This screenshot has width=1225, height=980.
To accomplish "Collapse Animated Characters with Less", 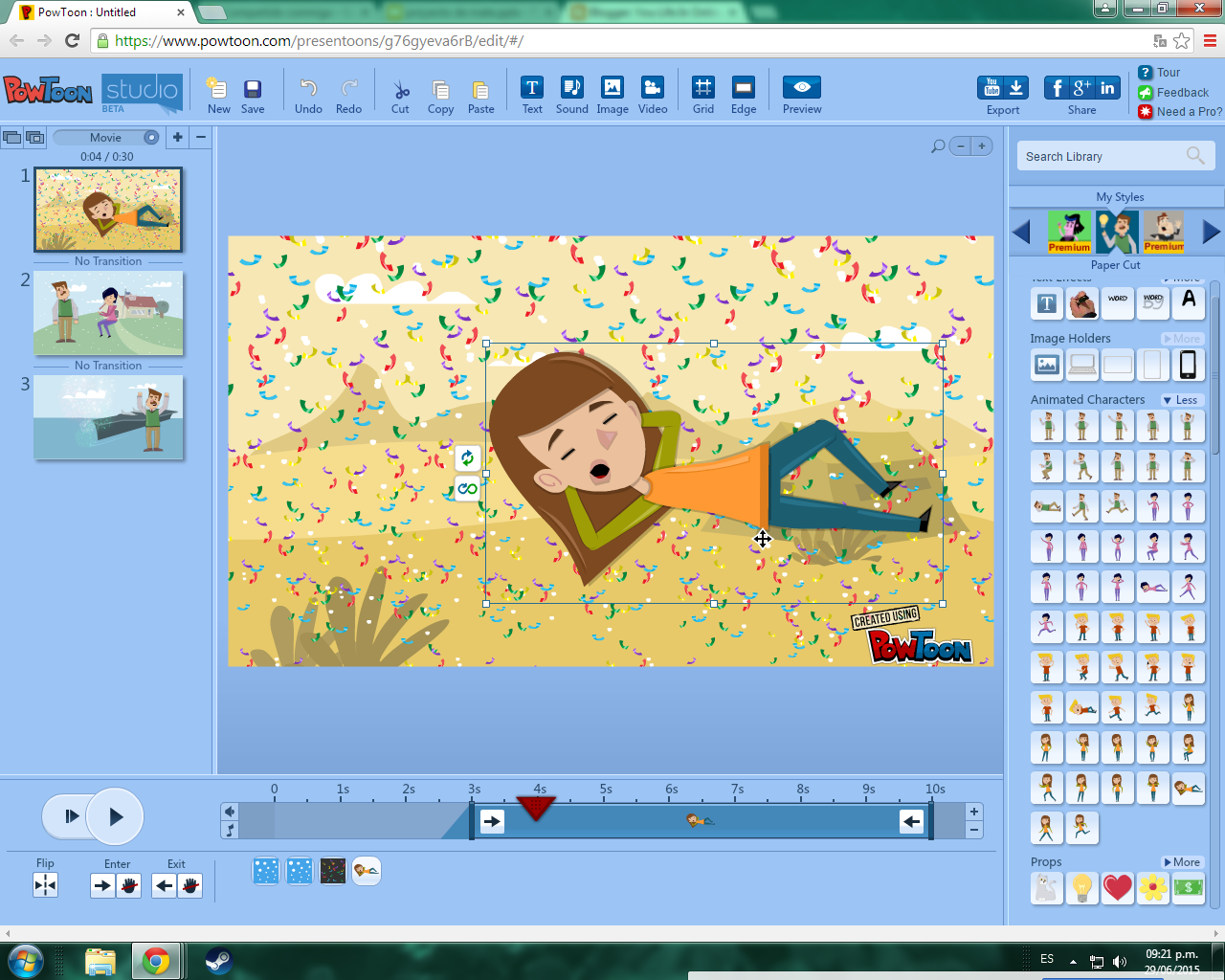I will point(1181,400).
